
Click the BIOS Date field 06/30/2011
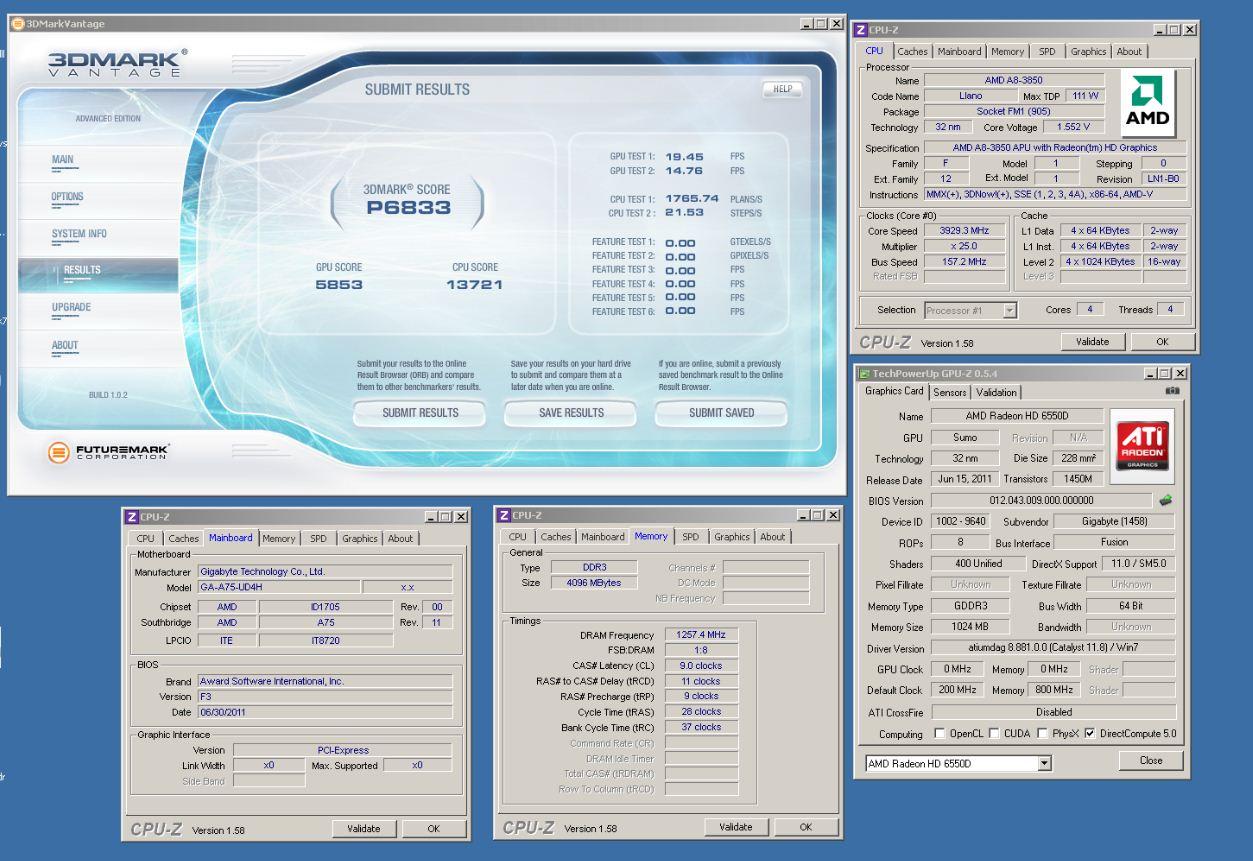(x=323, y=712)
